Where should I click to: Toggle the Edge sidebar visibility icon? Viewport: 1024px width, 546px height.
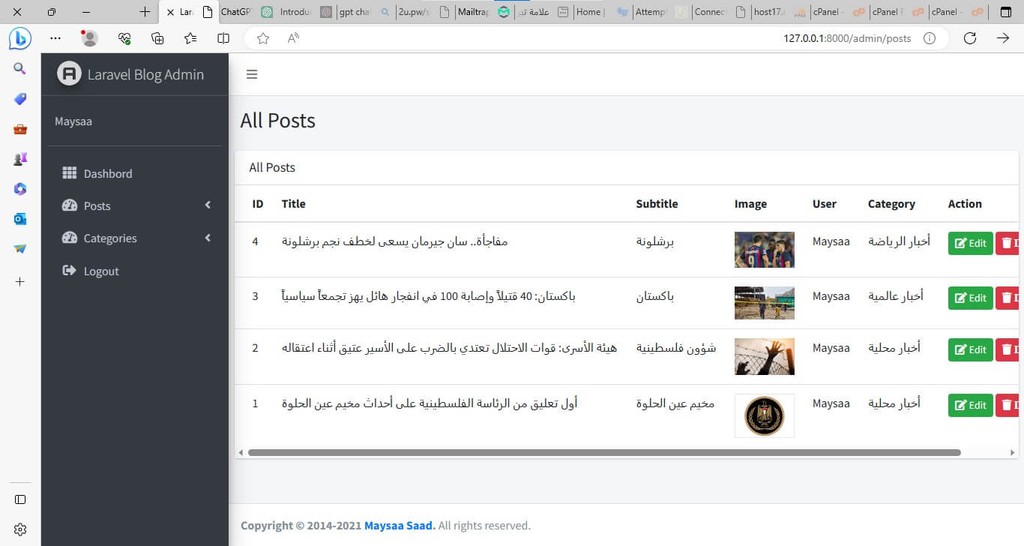click(x=20, y=500)
